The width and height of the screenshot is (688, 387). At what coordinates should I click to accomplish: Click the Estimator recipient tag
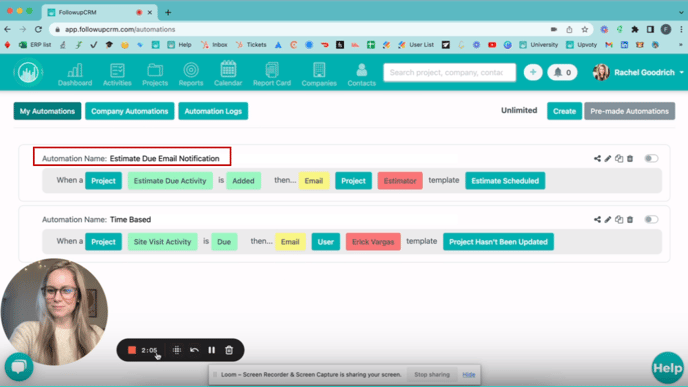coord(400,181)
